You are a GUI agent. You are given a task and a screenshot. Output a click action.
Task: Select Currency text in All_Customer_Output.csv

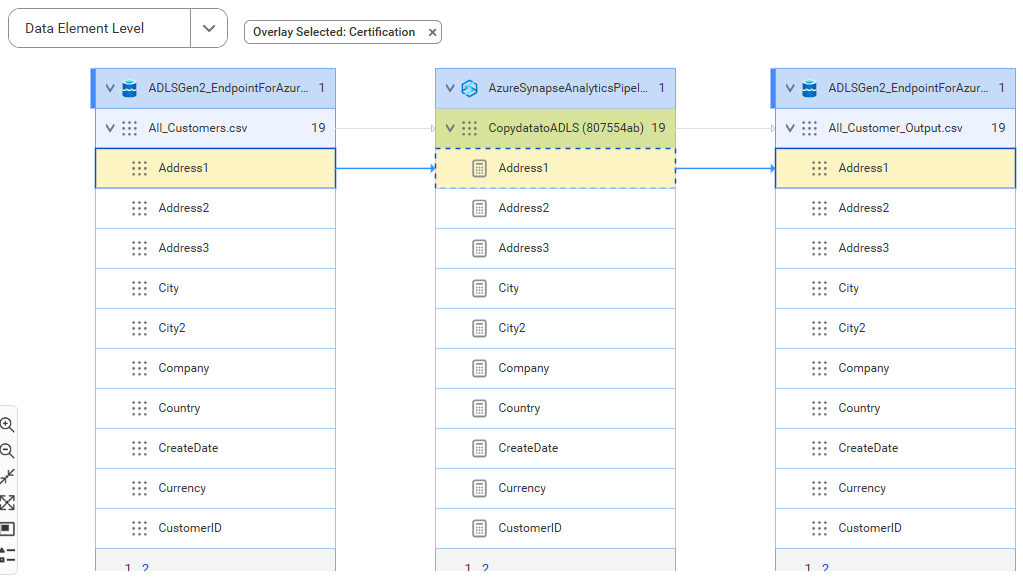[x=862, y=489]
